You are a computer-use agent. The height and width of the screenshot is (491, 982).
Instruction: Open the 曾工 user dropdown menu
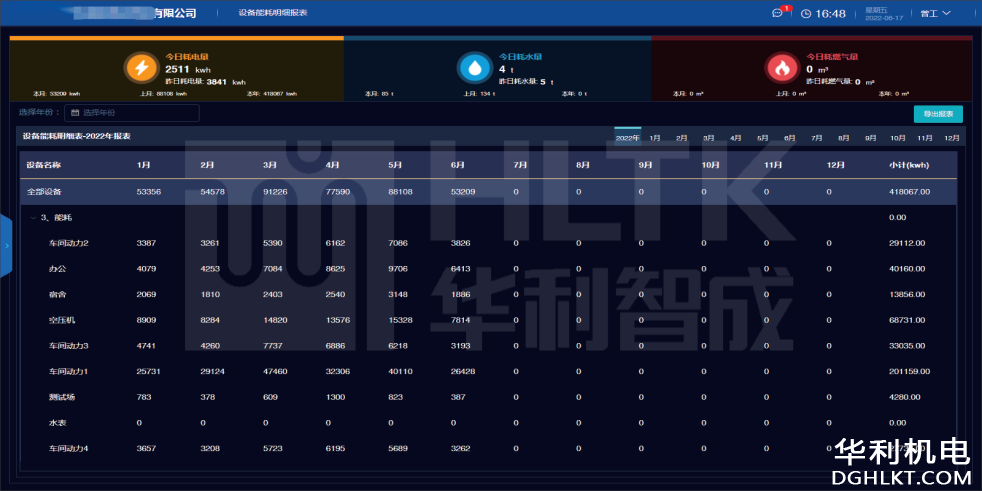pyautogui.click(x=935, y=14)
